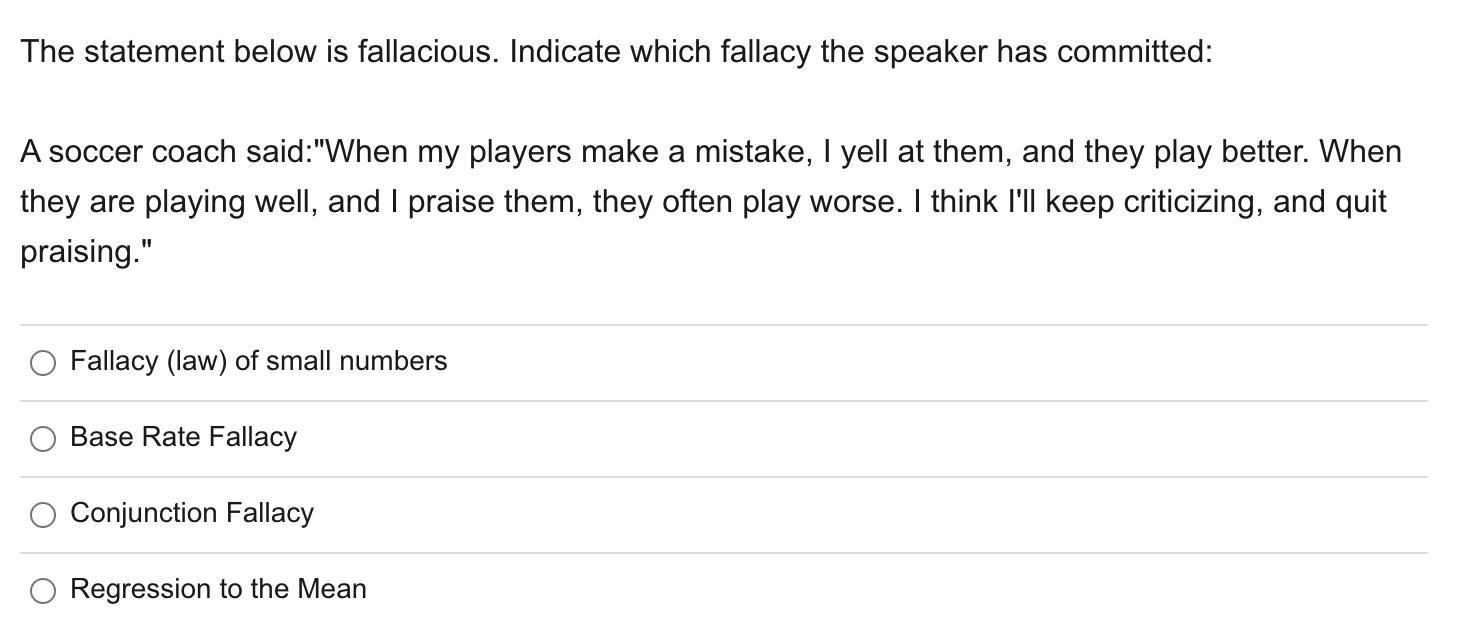This screenshot has width=1458, height=644.
Task: Click the "Conjunction Fallacy" option label
Action: coord(192,513)
